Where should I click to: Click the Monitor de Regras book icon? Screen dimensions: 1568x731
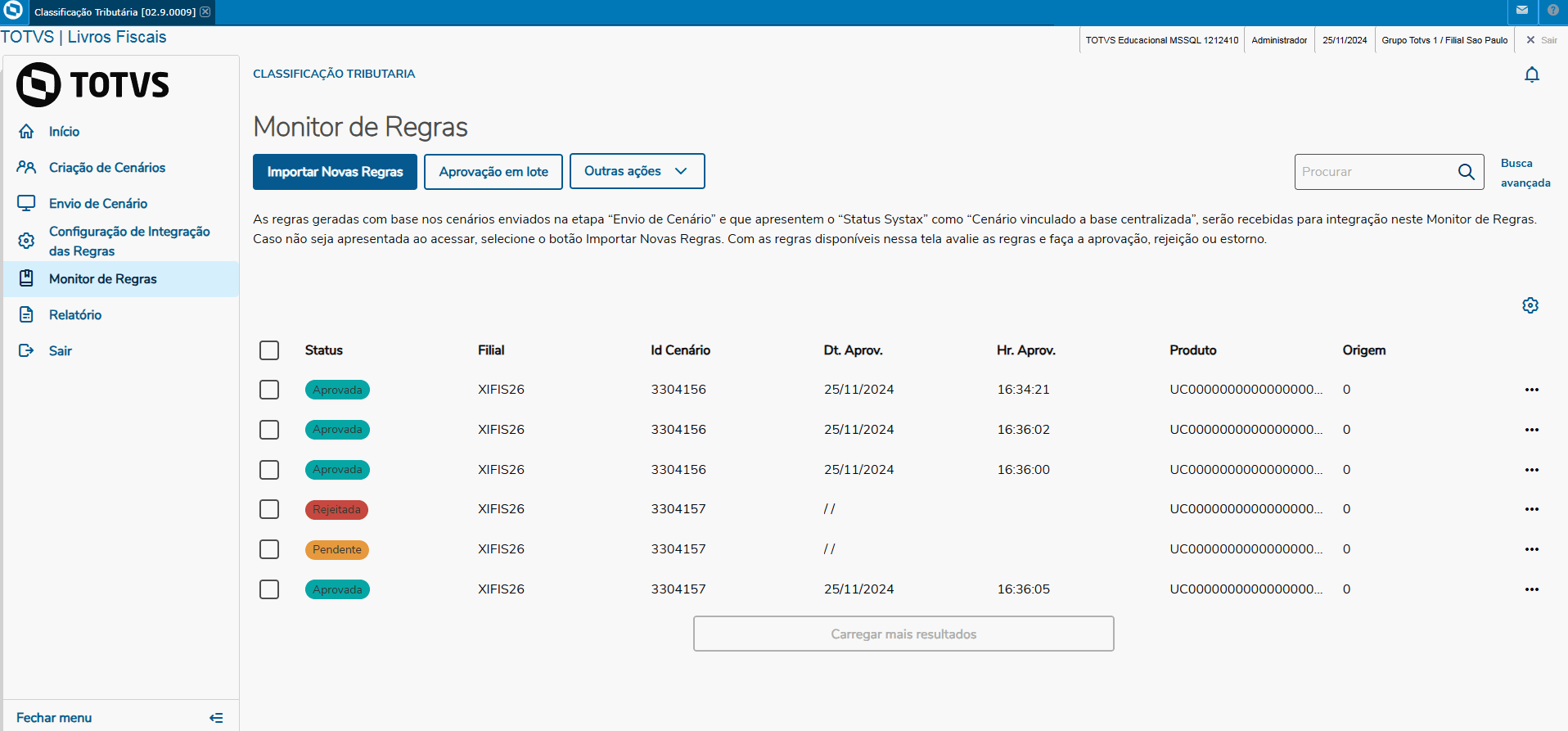coord(26,278)
